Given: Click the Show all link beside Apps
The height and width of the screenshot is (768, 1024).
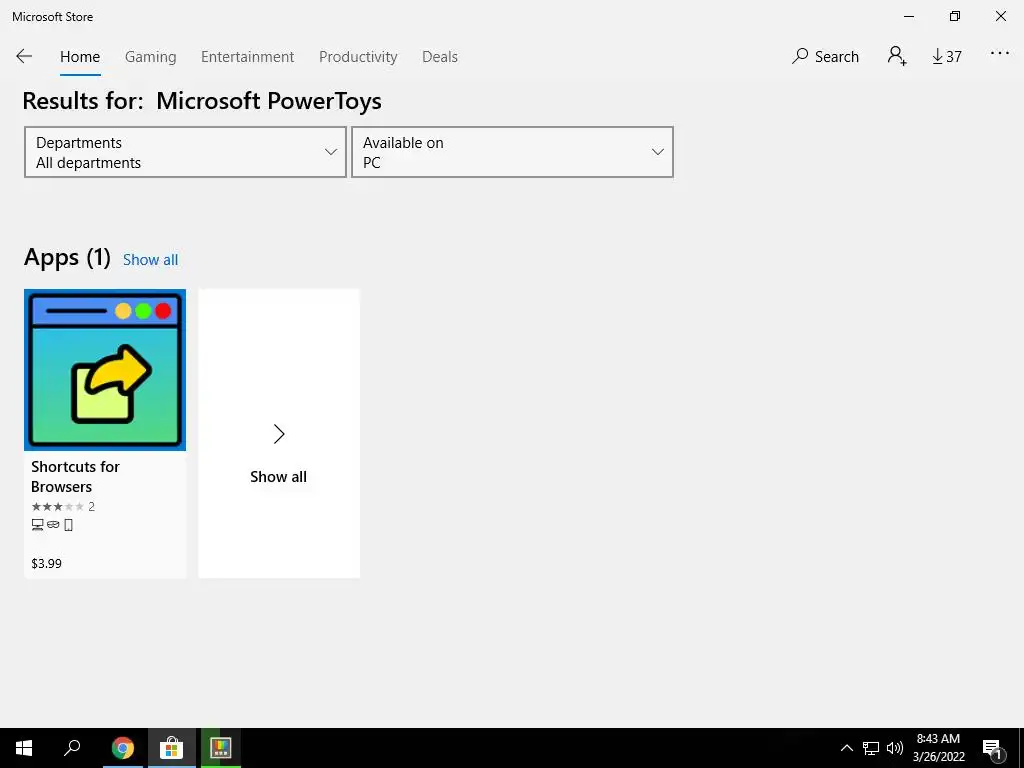Looking at the screenshot, I should coord(150,260).
